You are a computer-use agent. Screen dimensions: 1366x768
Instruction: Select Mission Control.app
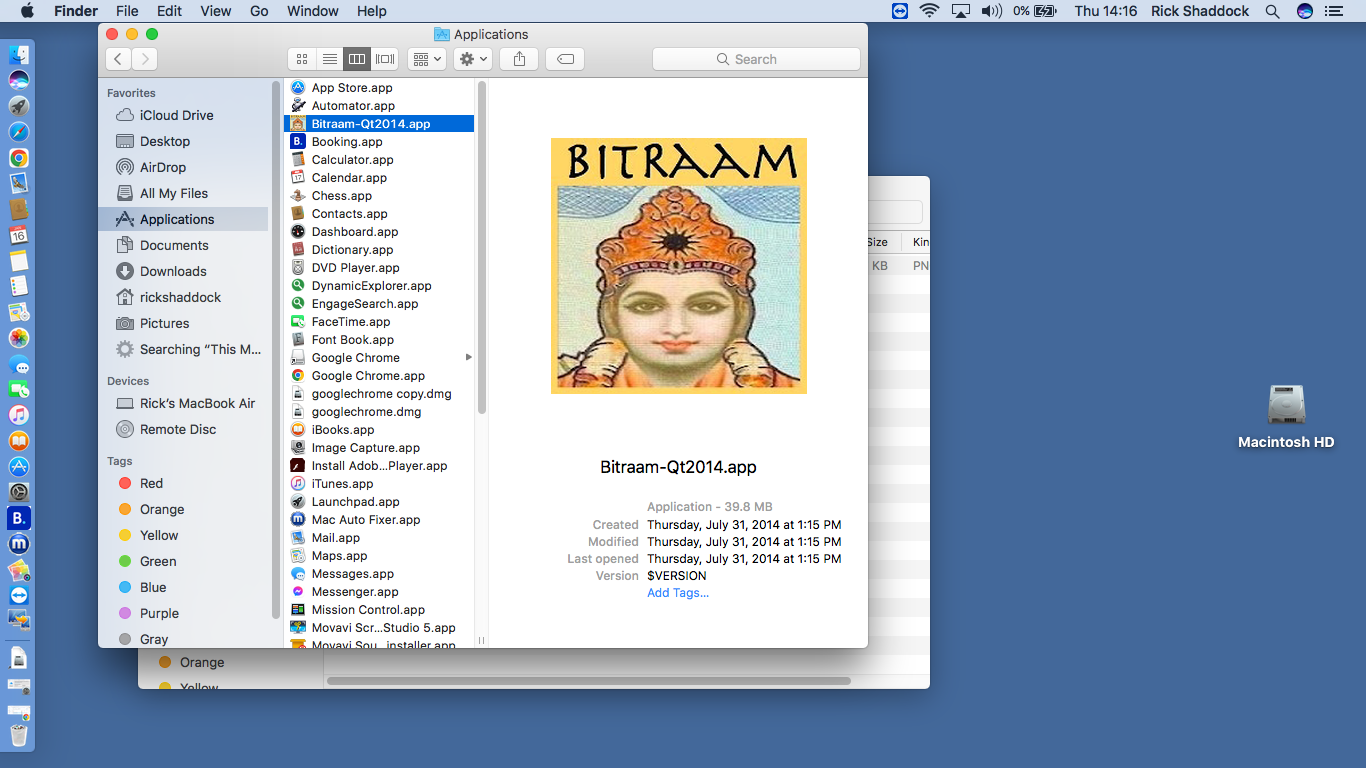click(x=368, y=610)
